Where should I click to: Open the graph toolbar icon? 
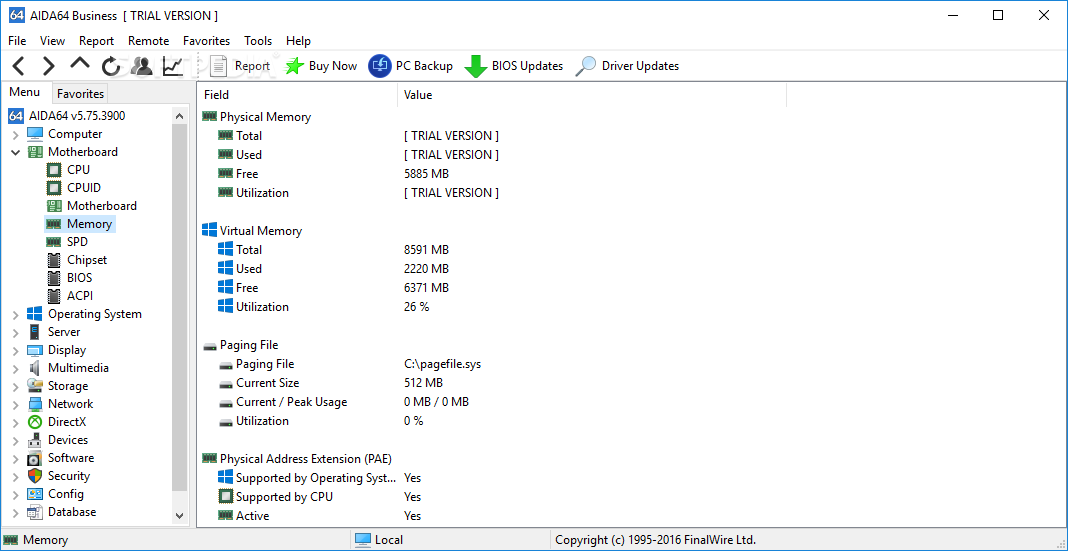pos(173,66)
